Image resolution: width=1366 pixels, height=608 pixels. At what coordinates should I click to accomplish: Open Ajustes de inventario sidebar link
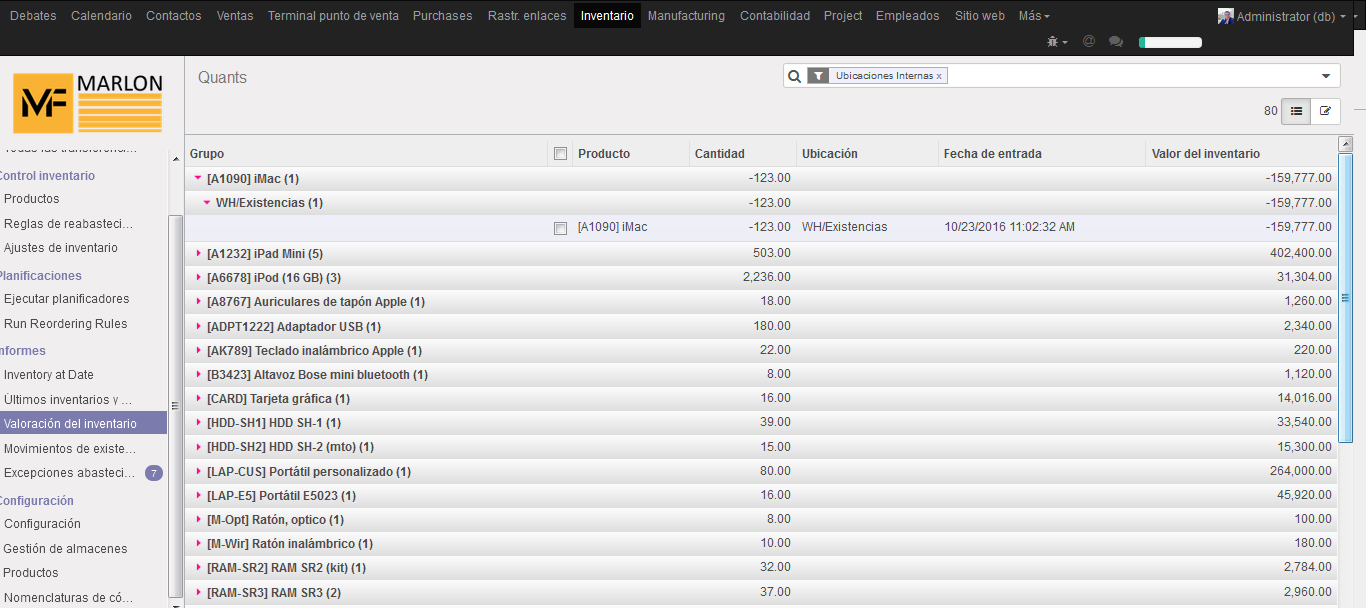click(61, 248)
